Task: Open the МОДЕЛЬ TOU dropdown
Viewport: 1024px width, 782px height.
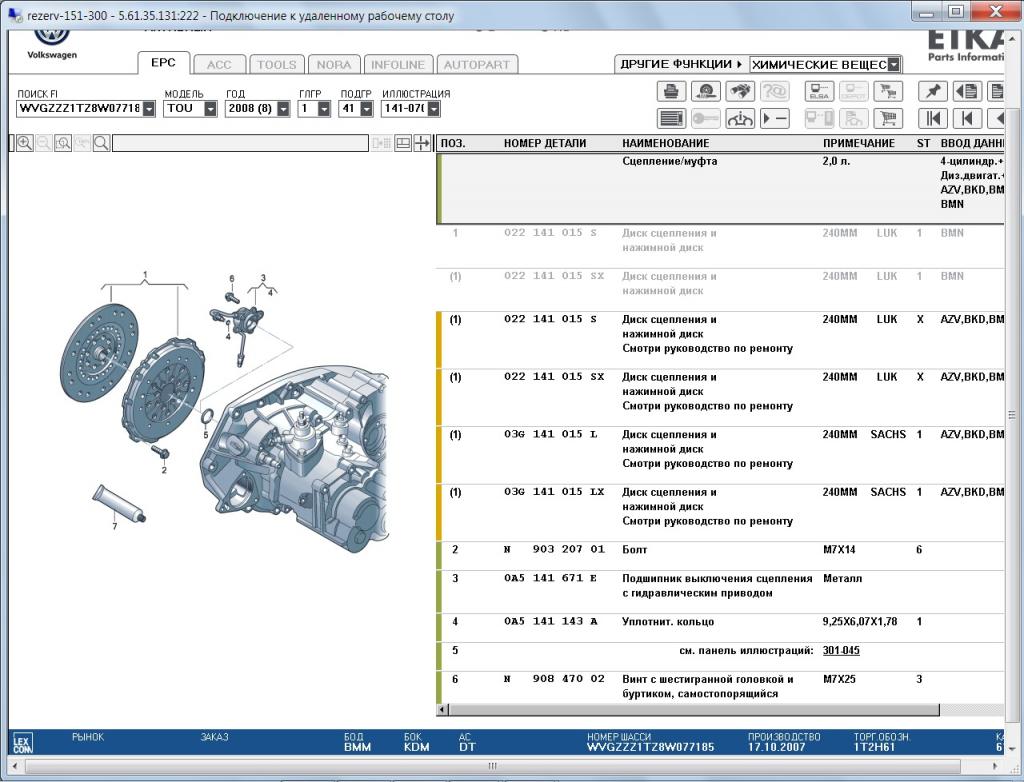Action: (210, 108)
